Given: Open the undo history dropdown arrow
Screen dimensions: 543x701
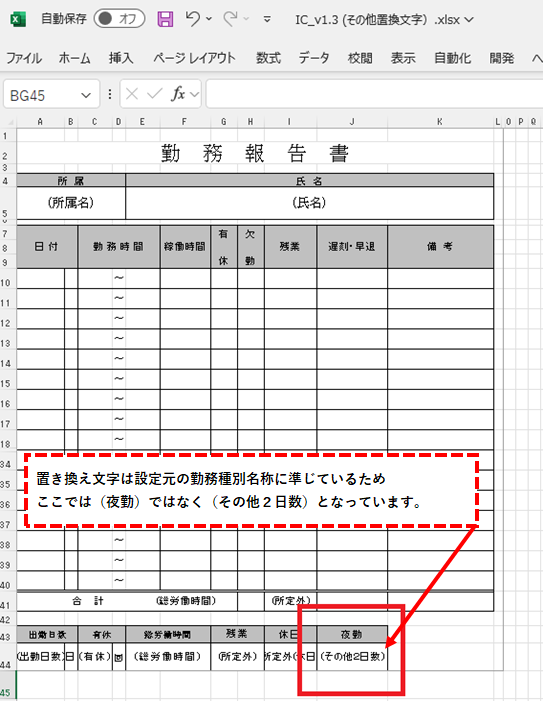Looking at the screenshot, I should (x=209, y=19).
